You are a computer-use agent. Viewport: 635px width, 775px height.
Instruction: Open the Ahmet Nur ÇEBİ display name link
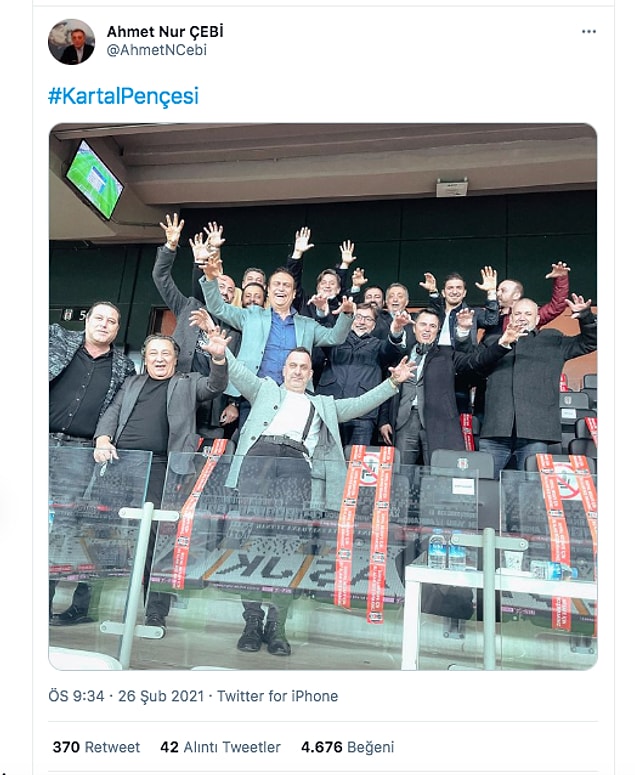coord(165,32)
